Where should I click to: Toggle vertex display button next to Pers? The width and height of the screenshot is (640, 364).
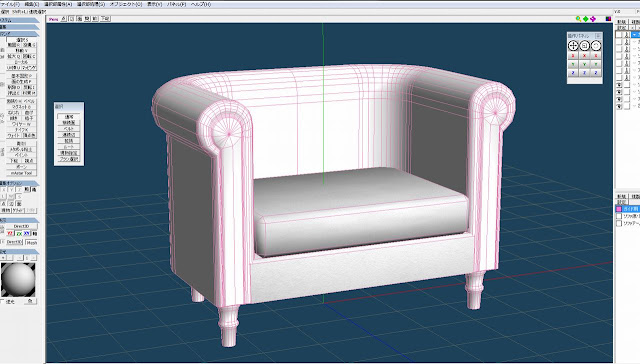(64, 19)
